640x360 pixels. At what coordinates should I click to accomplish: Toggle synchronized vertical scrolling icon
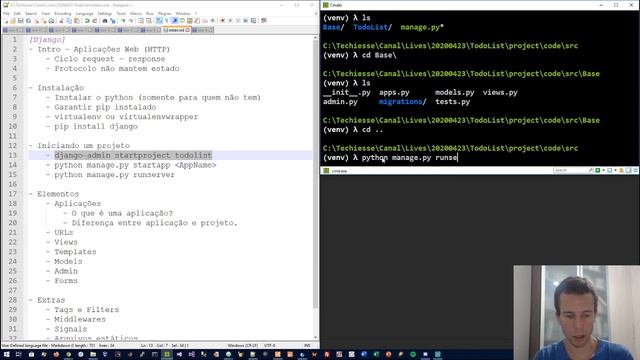(141, 20)
